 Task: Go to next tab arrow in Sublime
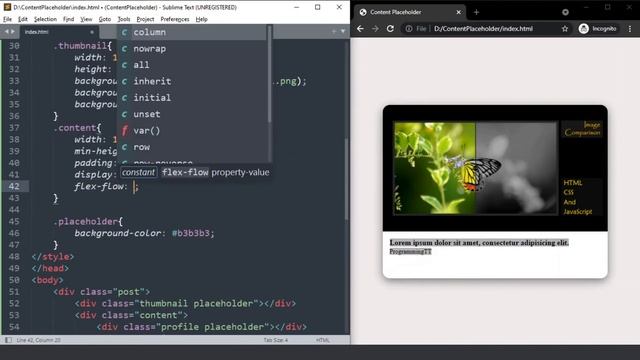(x=13, y=31)
